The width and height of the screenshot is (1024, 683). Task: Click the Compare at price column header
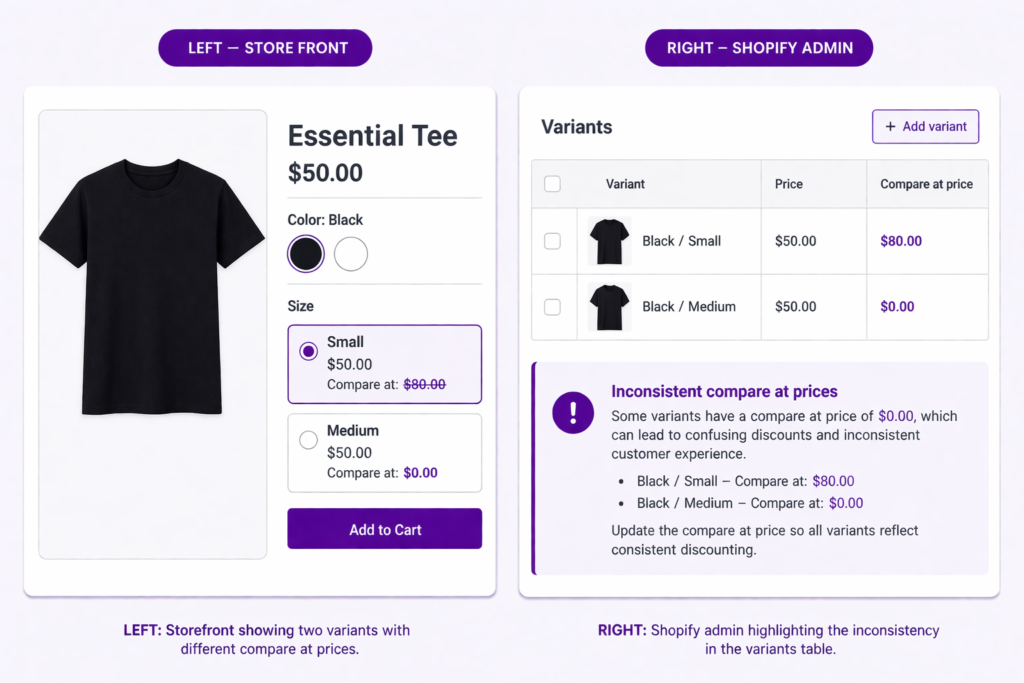[x=925, y=183]
